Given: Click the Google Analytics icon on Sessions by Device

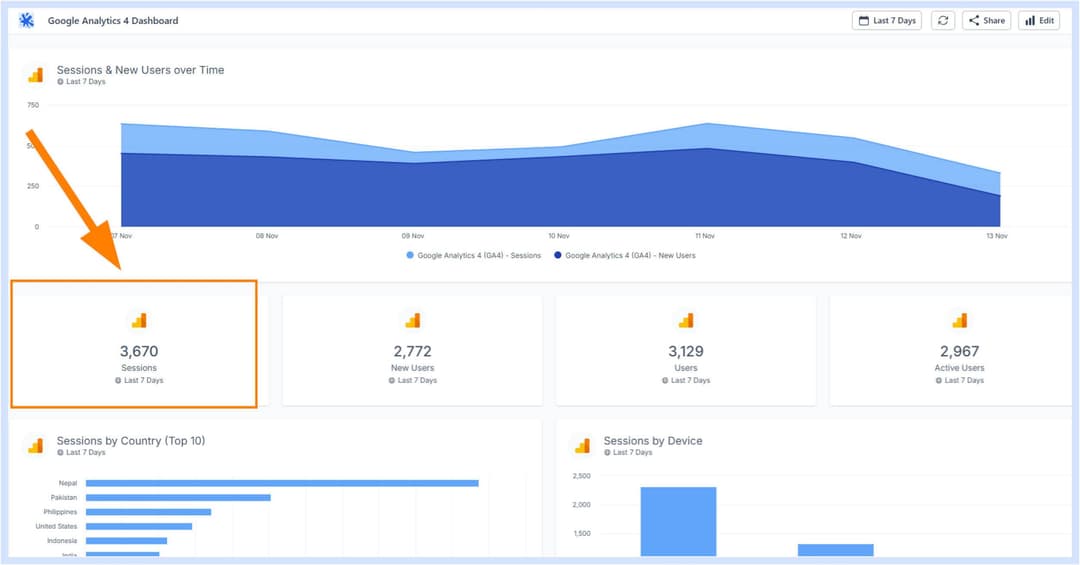Looking at the screenshot, I should 583,446.
